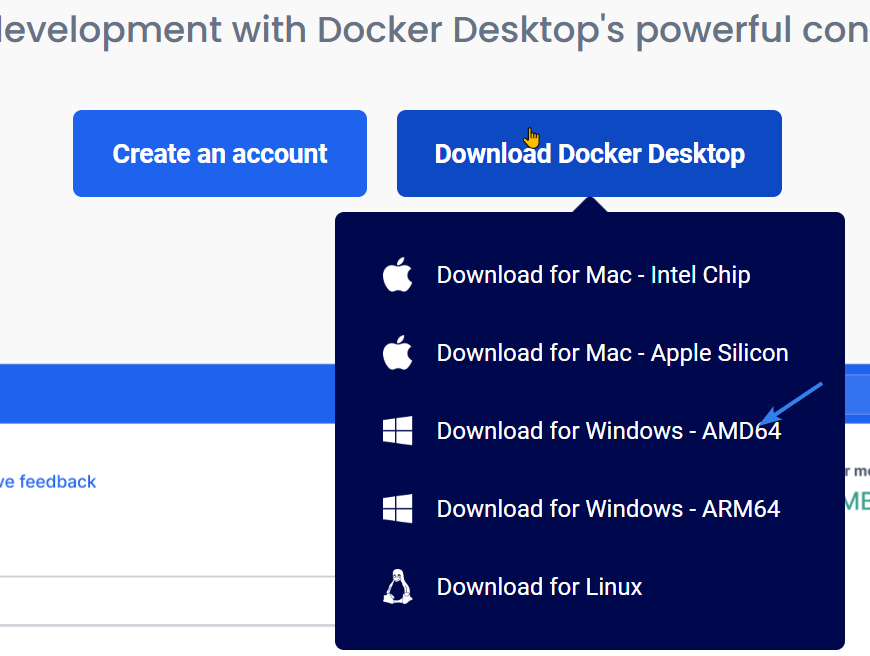870x656 pixels.
Task: Collapse the download options dropdown menu
Action: pos(589,153)
